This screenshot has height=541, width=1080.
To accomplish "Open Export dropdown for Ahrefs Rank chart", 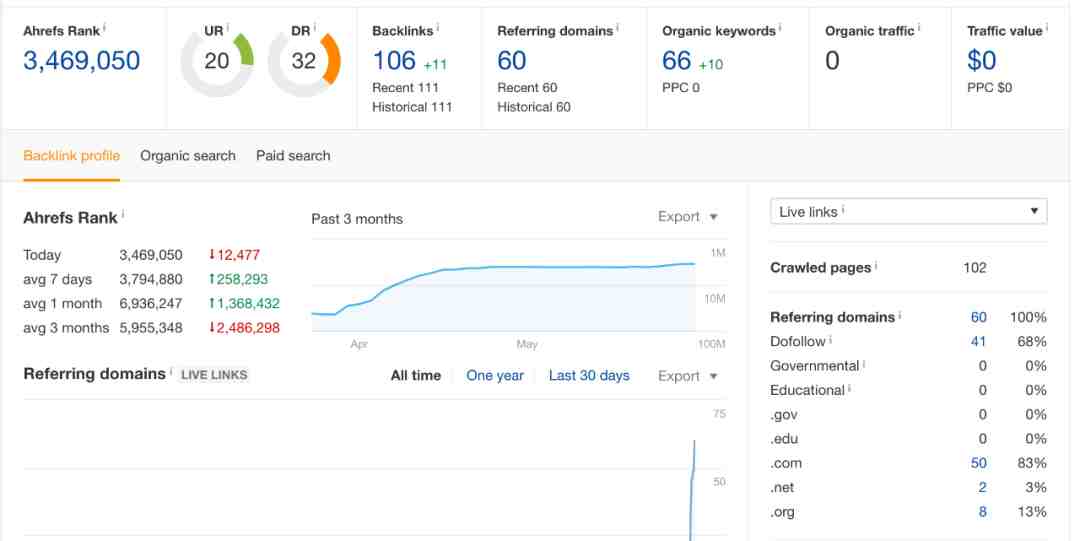I will click(687, 216).
